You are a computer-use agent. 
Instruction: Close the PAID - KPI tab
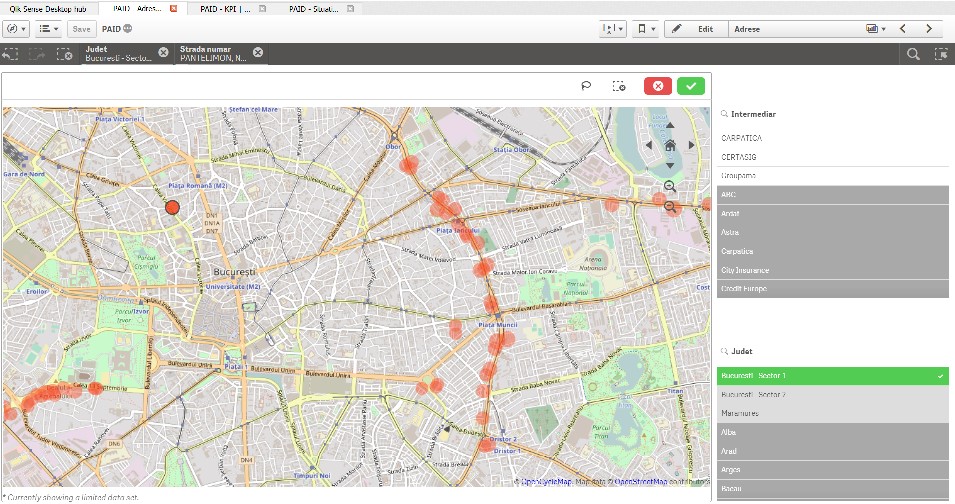coord(263,9)
